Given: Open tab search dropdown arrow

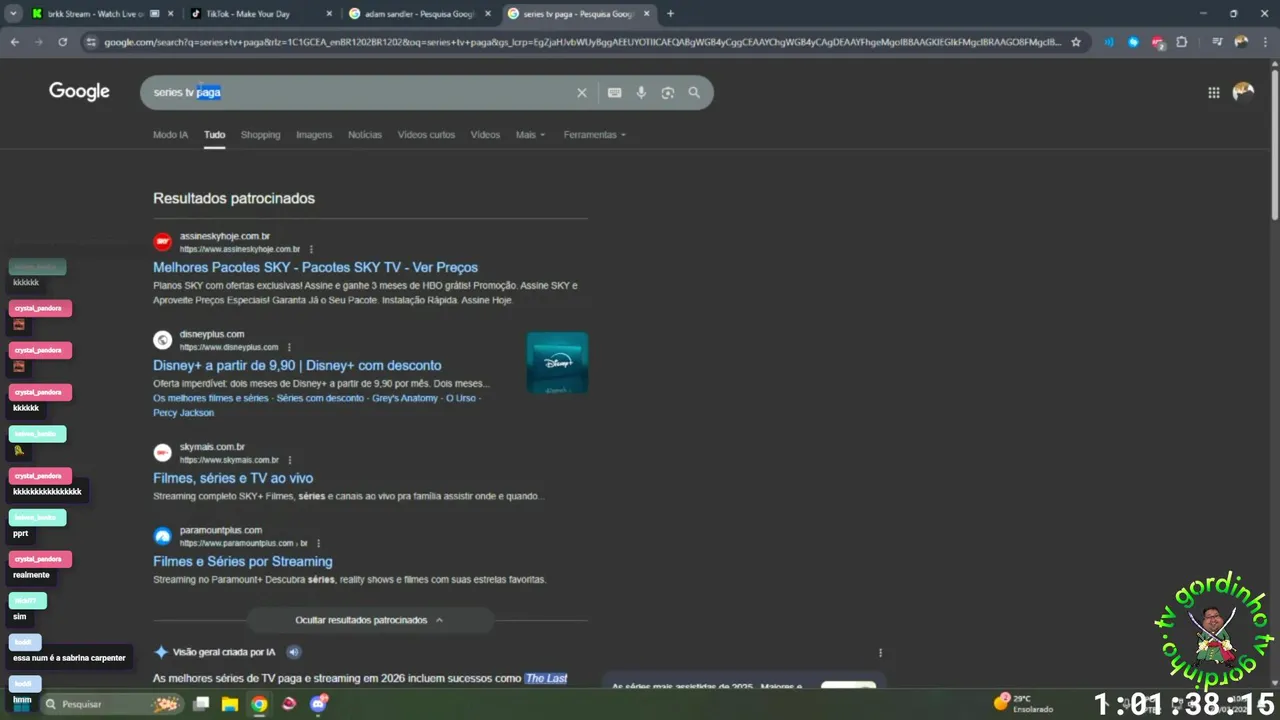Looking at the screenshot, I should [x=13, y=14].
